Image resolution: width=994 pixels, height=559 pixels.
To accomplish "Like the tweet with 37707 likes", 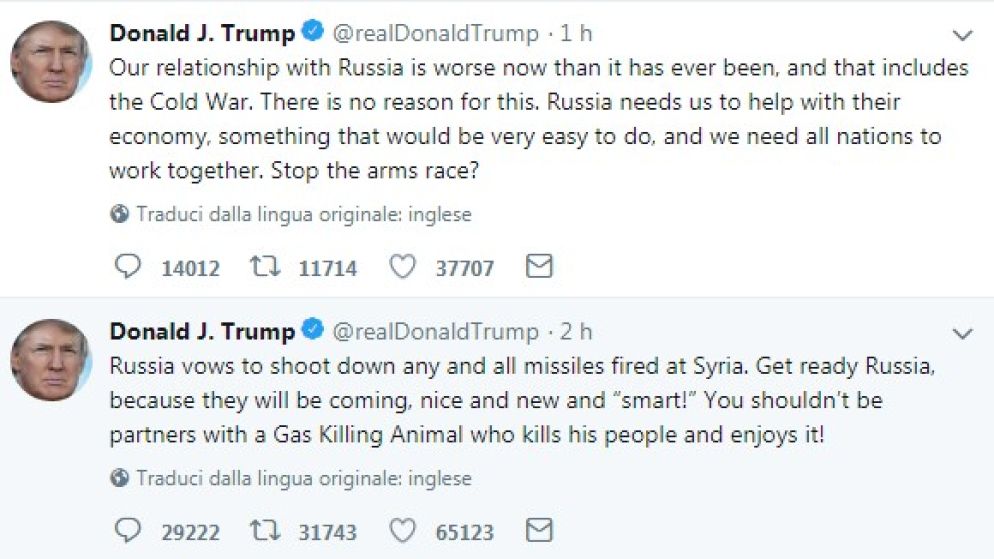I will click(x=402, y=267).
